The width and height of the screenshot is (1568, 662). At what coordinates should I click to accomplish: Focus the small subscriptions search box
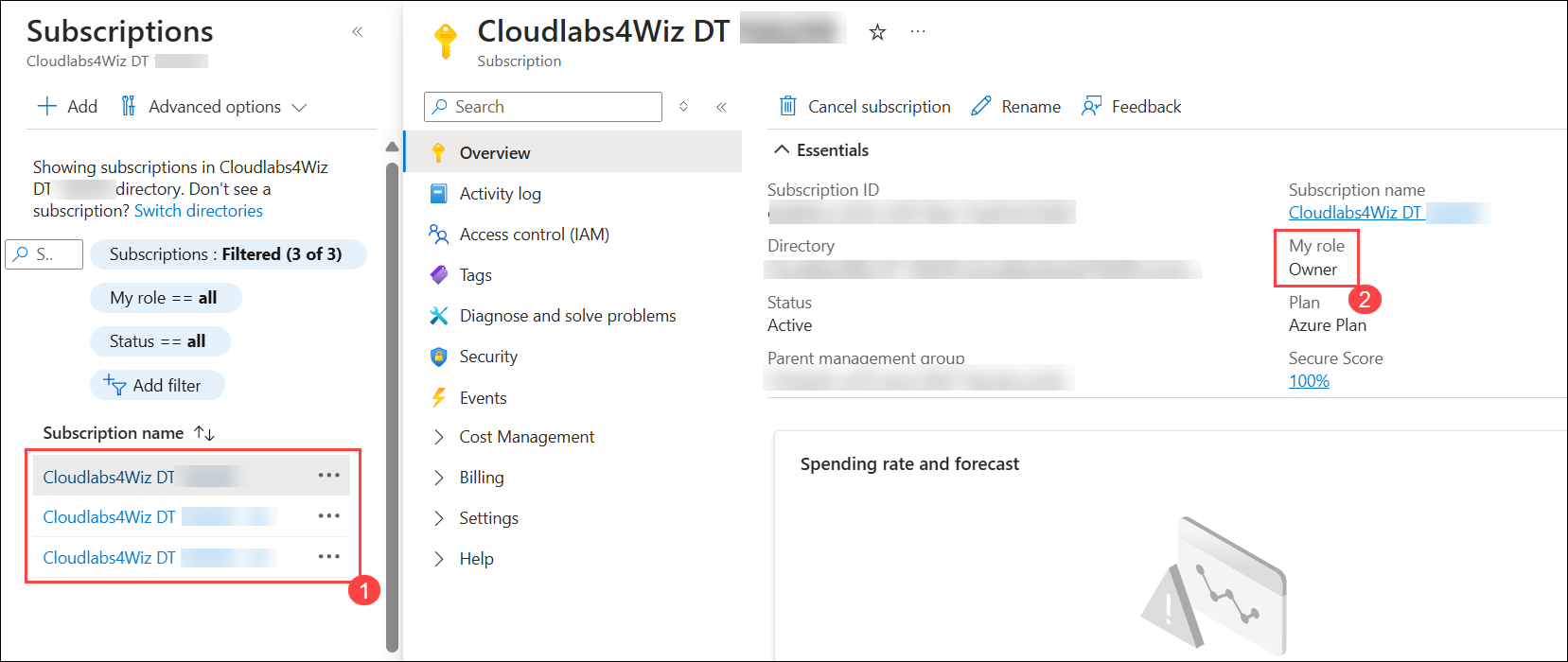click(44, 253)
